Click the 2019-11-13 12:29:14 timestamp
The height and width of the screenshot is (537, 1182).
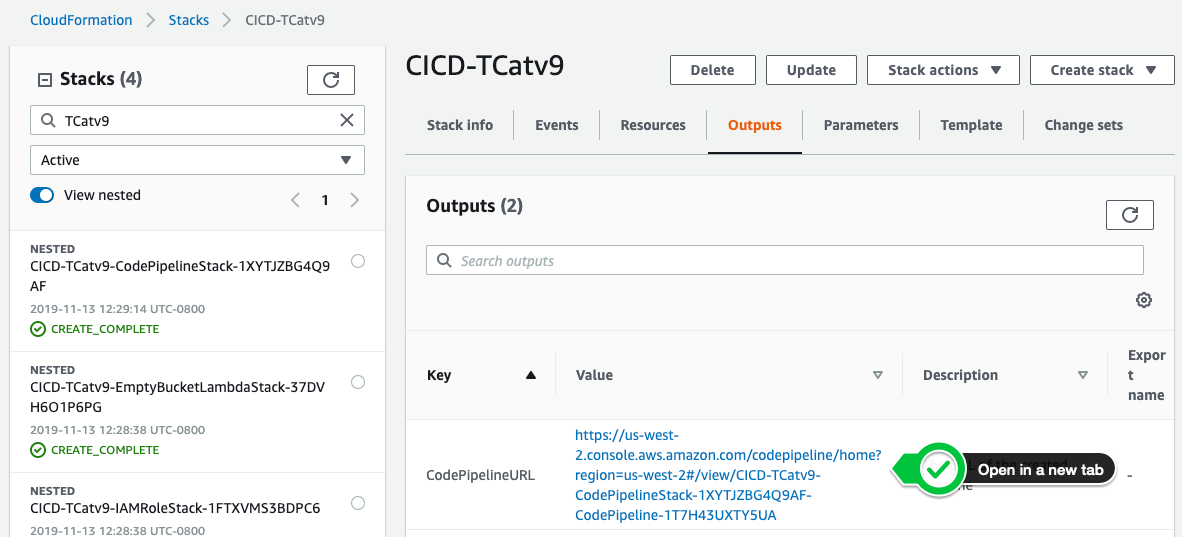118,309
